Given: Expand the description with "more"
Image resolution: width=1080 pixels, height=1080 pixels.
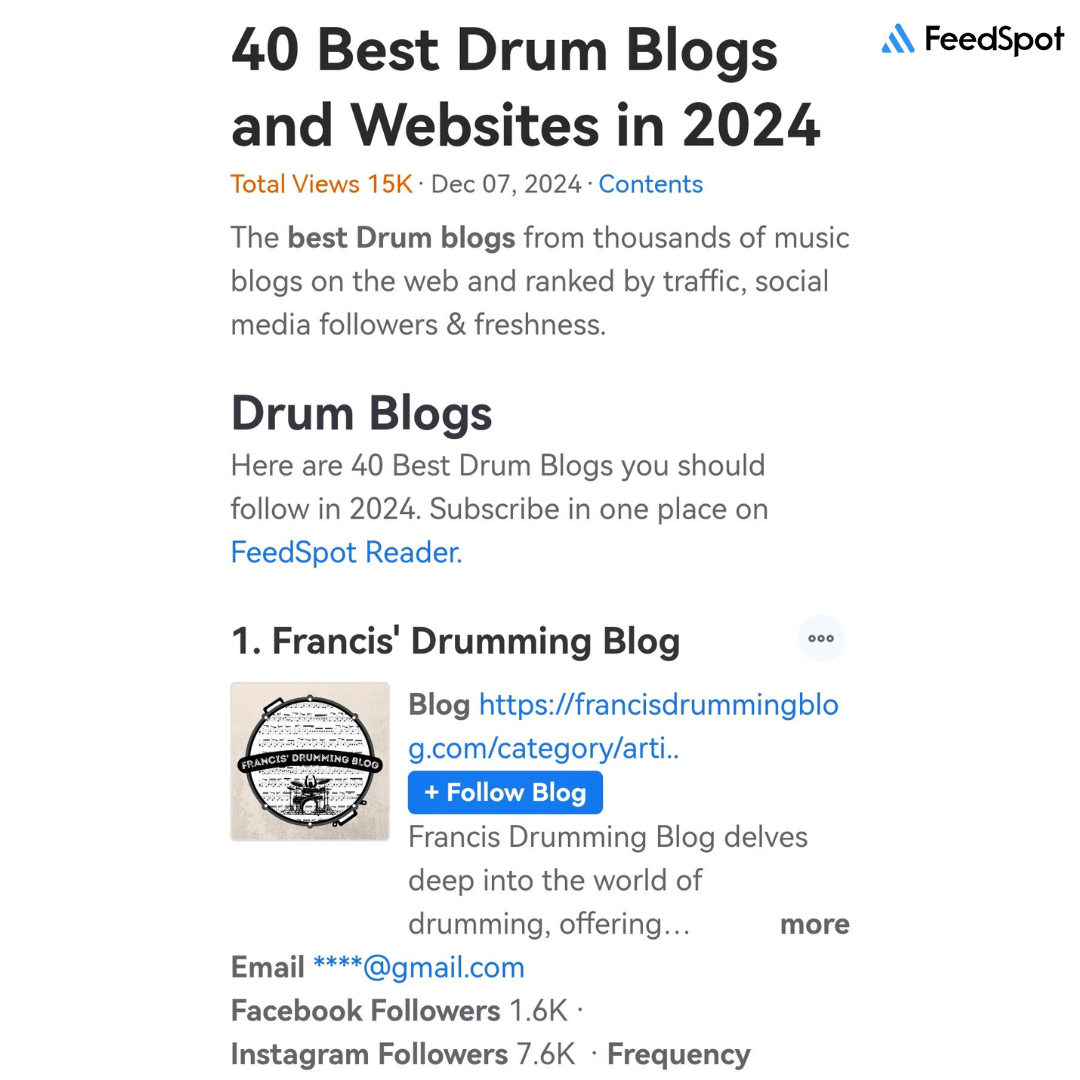Looking at the screenshot, I should [x=814, y=924].
